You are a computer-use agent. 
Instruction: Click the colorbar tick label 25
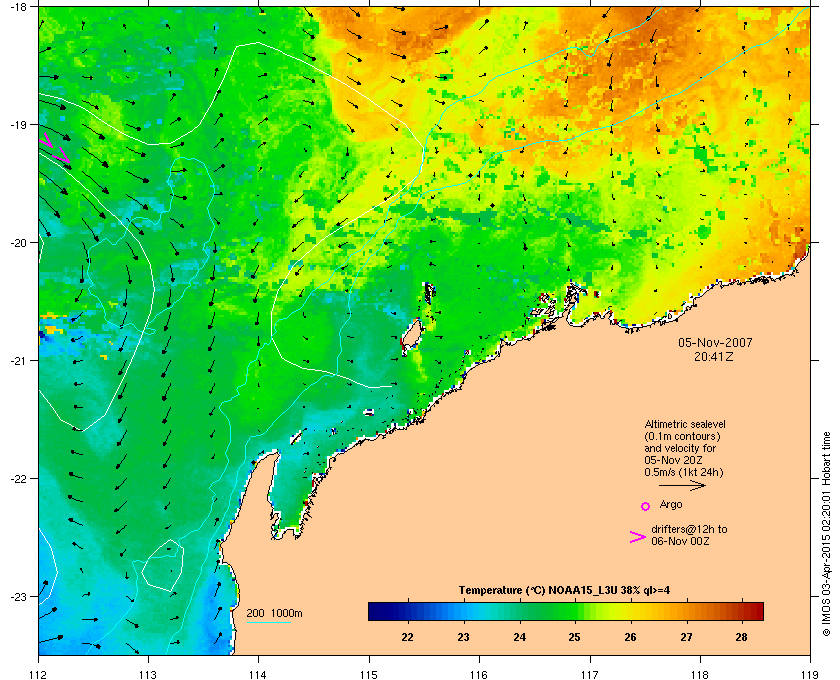pos(575,637)
